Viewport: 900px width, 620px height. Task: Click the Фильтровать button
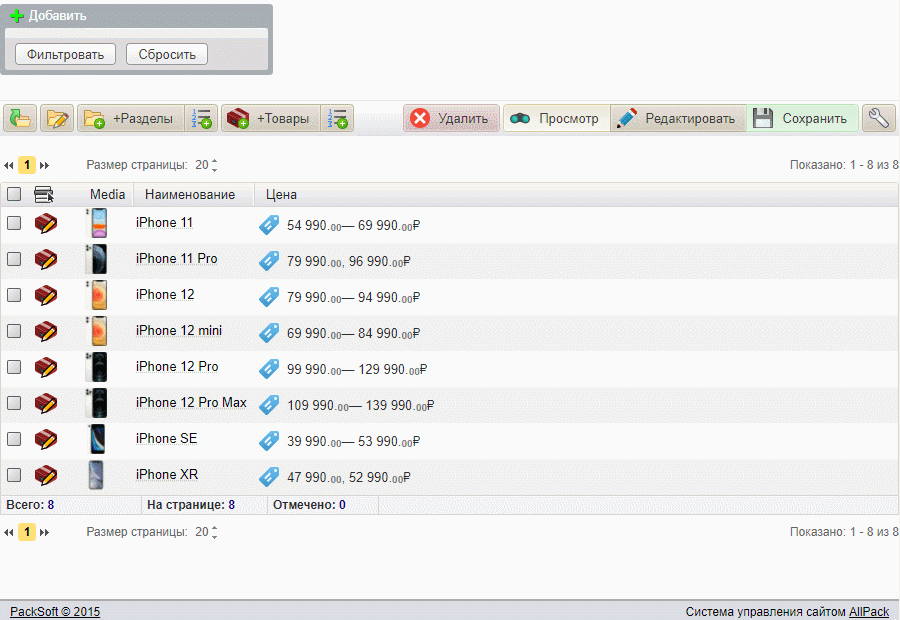[x=65, y=55]
